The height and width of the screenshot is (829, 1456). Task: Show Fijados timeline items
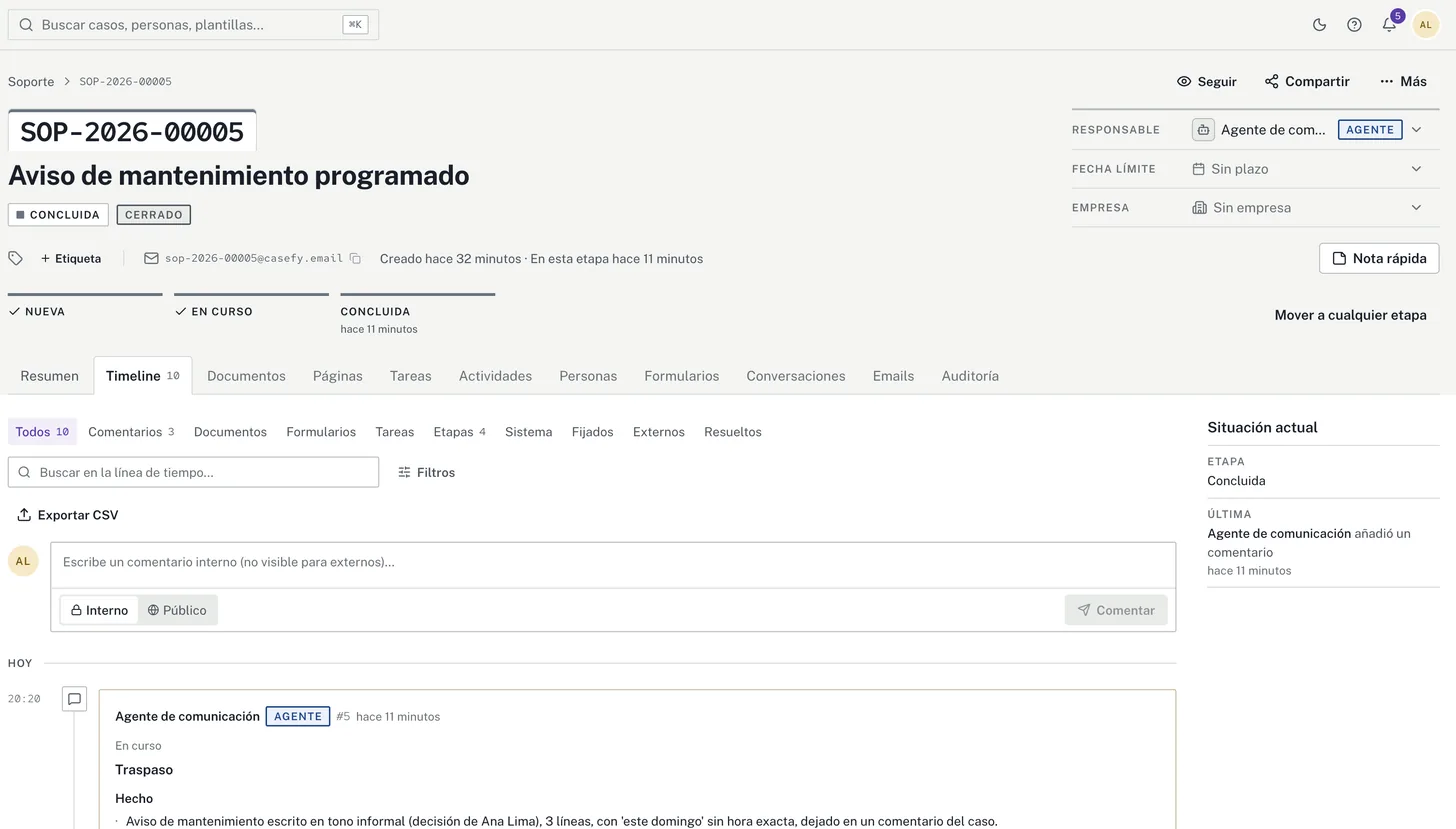(592, 432)
